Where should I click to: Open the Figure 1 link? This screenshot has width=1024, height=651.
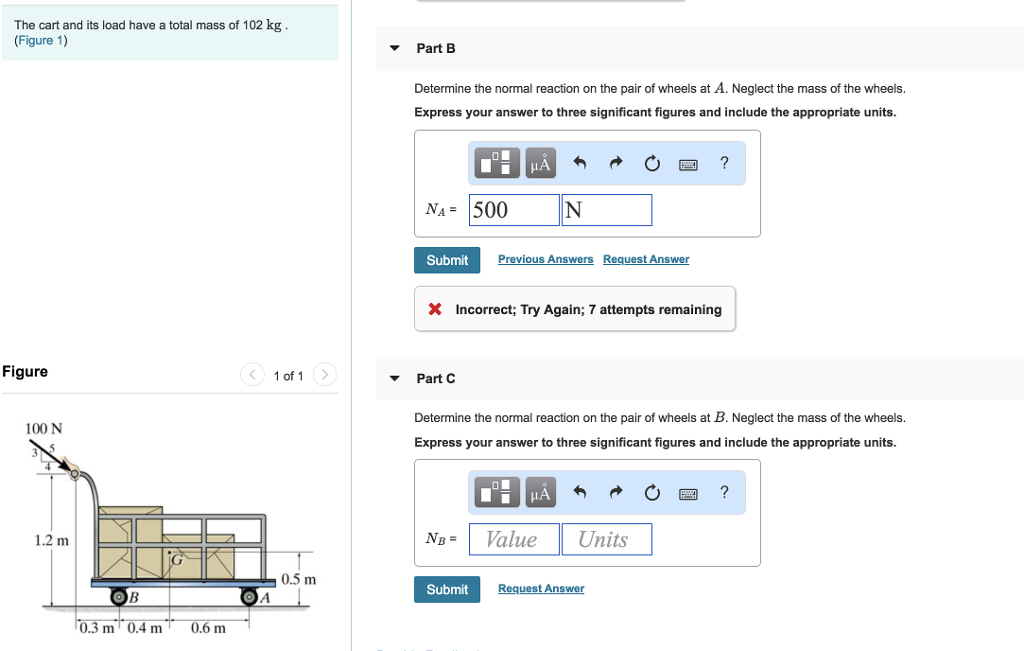[37, 40]
